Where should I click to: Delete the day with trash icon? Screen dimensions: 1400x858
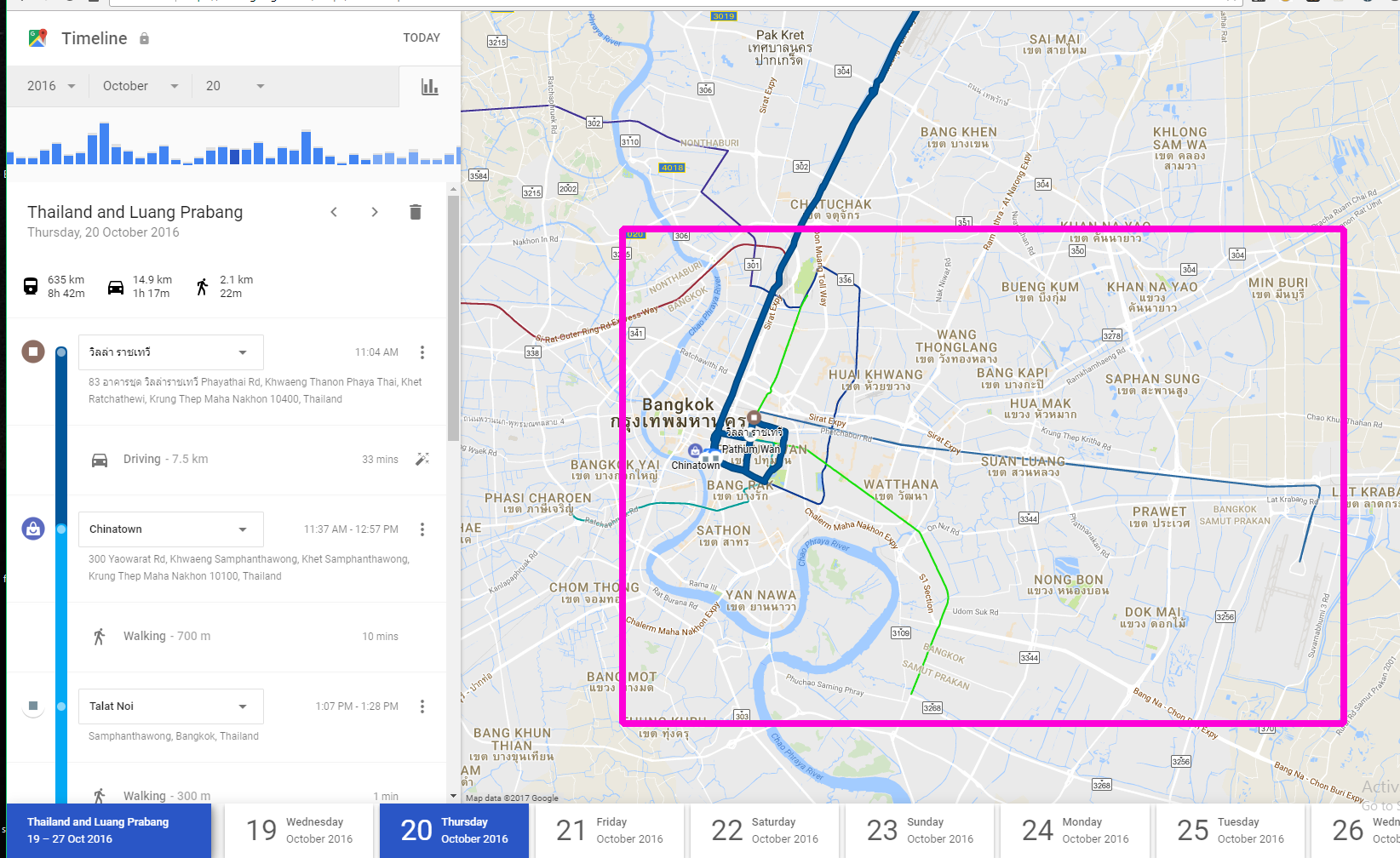point(415,212)
